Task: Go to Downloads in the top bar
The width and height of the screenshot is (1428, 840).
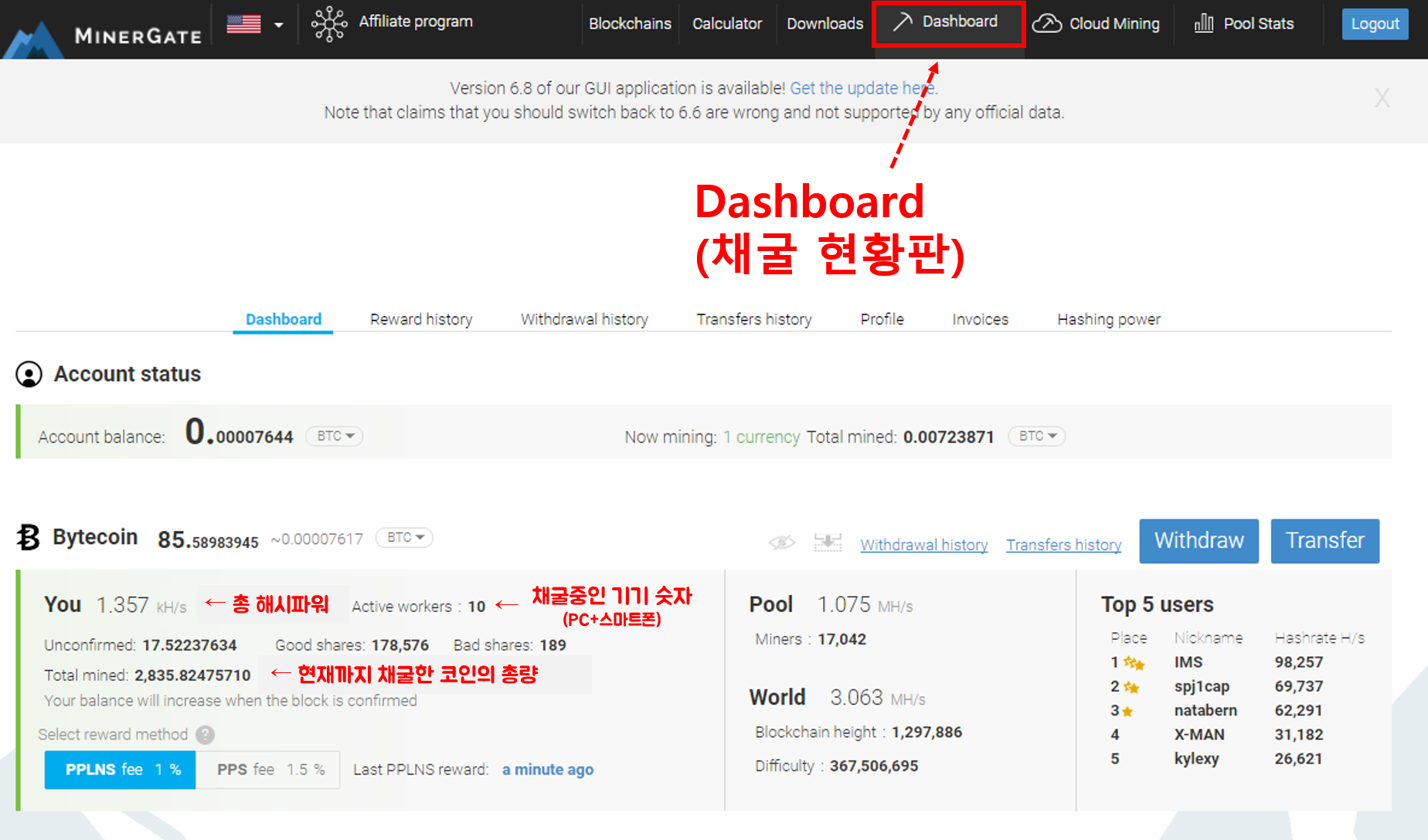Action: (x=824, y=24)
